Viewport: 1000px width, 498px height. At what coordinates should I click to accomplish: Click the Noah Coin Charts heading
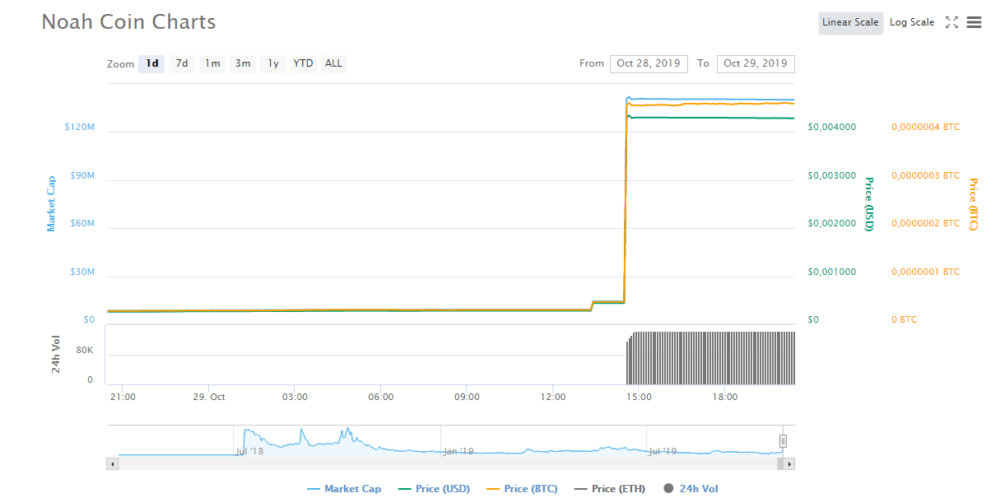(x=129, y=22)
